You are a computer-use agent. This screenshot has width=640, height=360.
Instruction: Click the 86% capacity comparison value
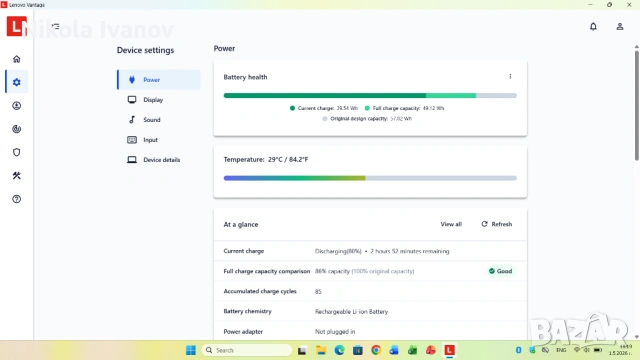point(333,271)
